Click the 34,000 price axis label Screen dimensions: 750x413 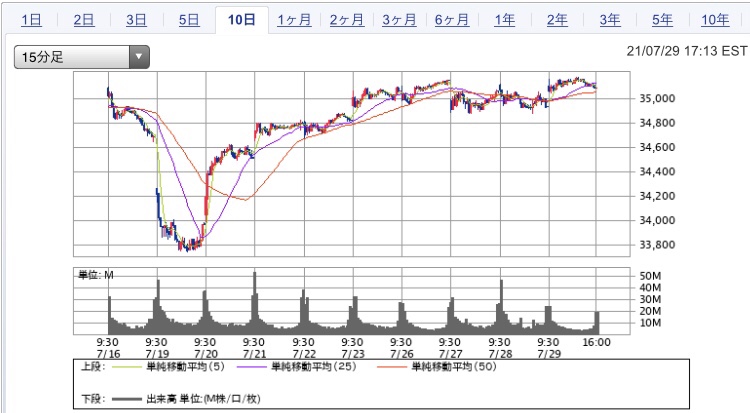pyautogui.click(x=657, y=221)
